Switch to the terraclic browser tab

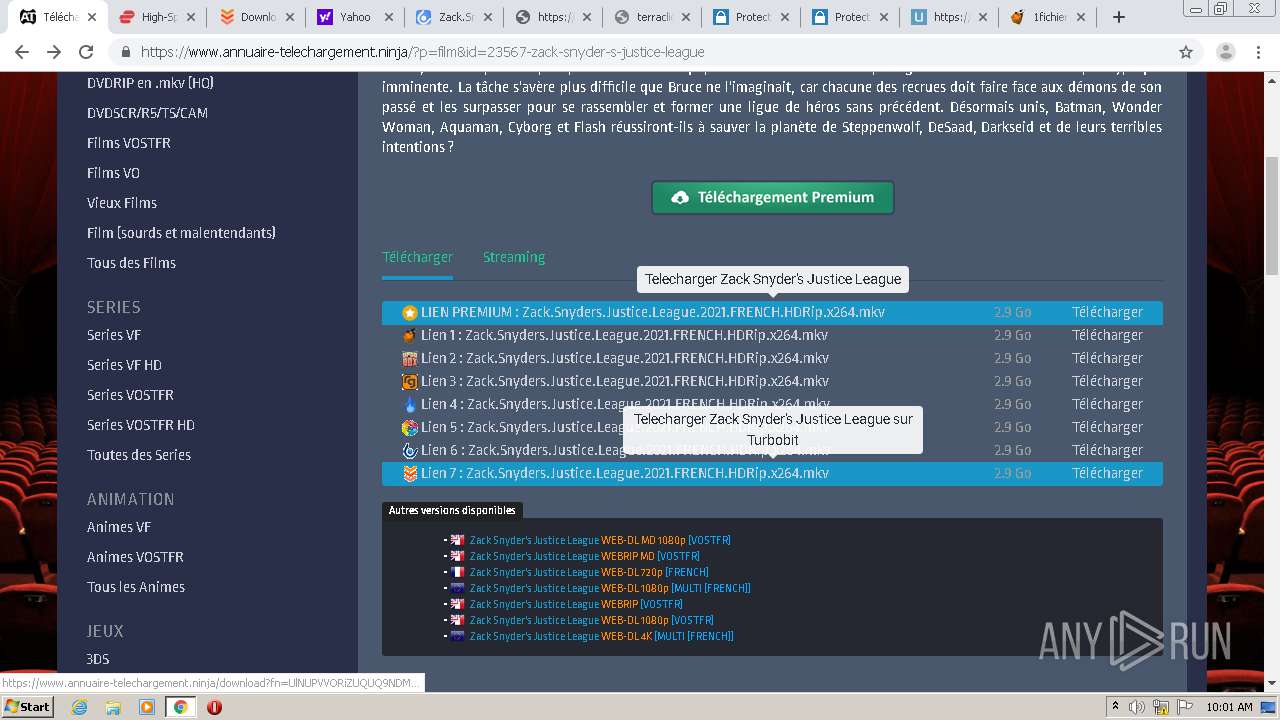653,17
